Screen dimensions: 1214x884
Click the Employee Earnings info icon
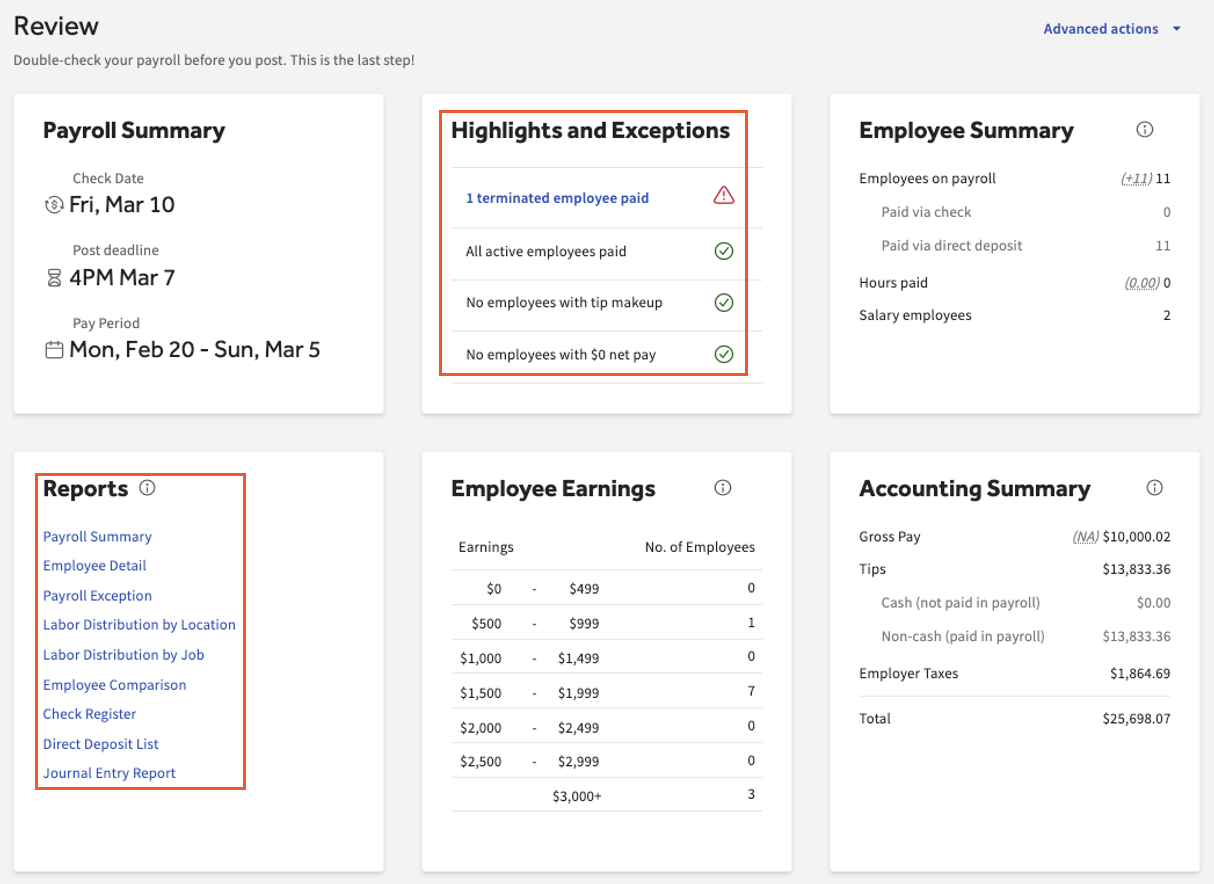723,487
